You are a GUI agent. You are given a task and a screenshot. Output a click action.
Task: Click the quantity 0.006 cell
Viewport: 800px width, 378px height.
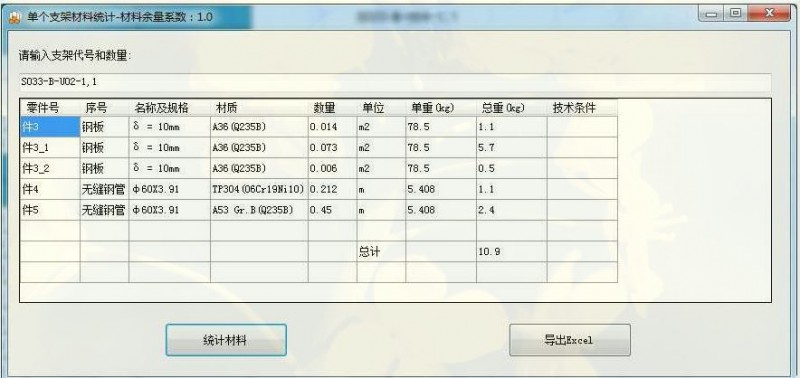tap(332, 169)
